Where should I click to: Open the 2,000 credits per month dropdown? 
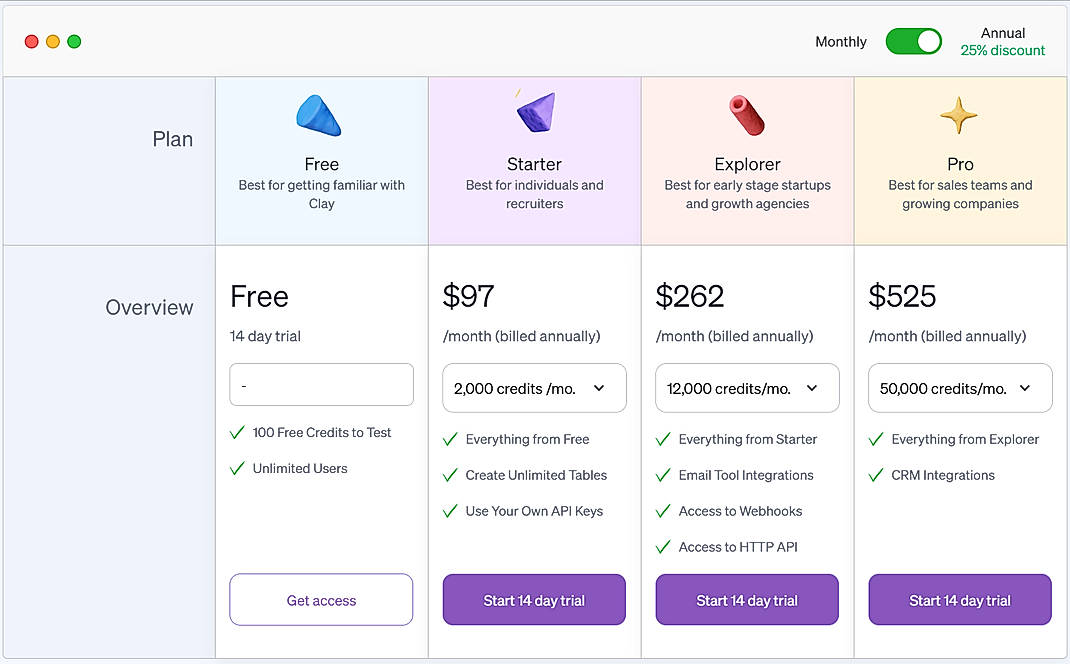pos(533,388)
